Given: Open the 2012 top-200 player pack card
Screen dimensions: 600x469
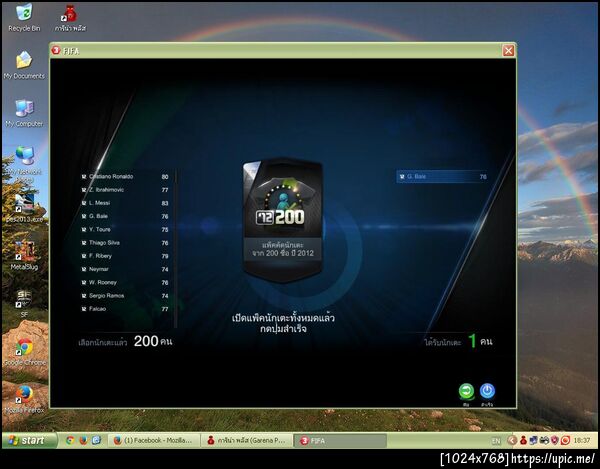Looking at the screenshot, I should [283, 221].
